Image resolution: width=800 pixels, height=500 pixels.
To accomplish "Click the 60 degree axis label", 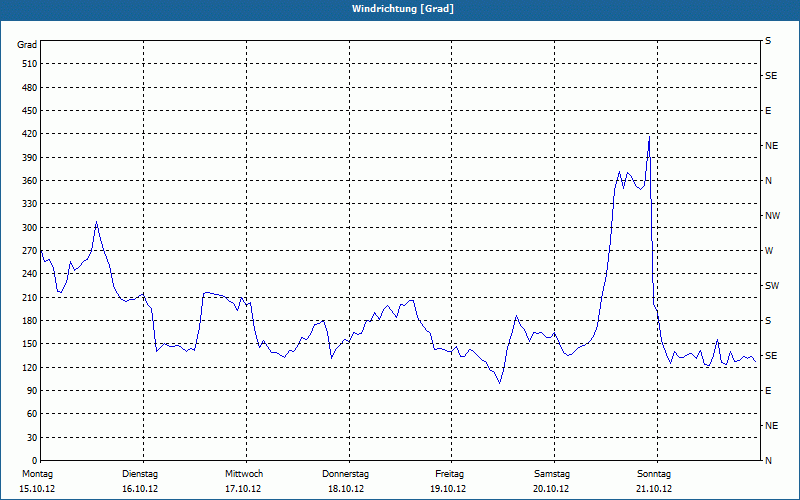I will tap(32, 414).
